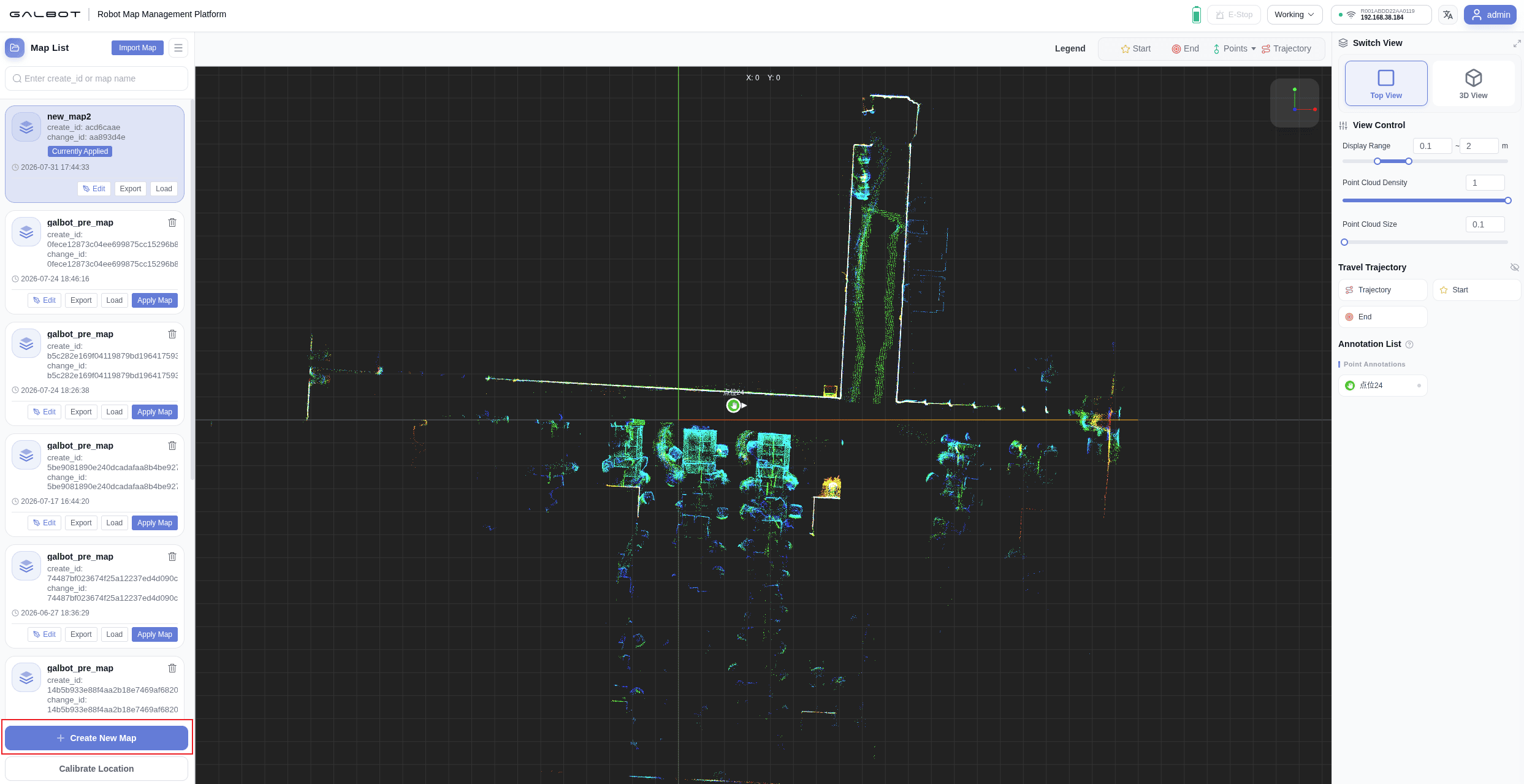The width and height of the screenshot is (1524, 784).
Task: Click Display Range maximum slider handle
Action: 1409,161
